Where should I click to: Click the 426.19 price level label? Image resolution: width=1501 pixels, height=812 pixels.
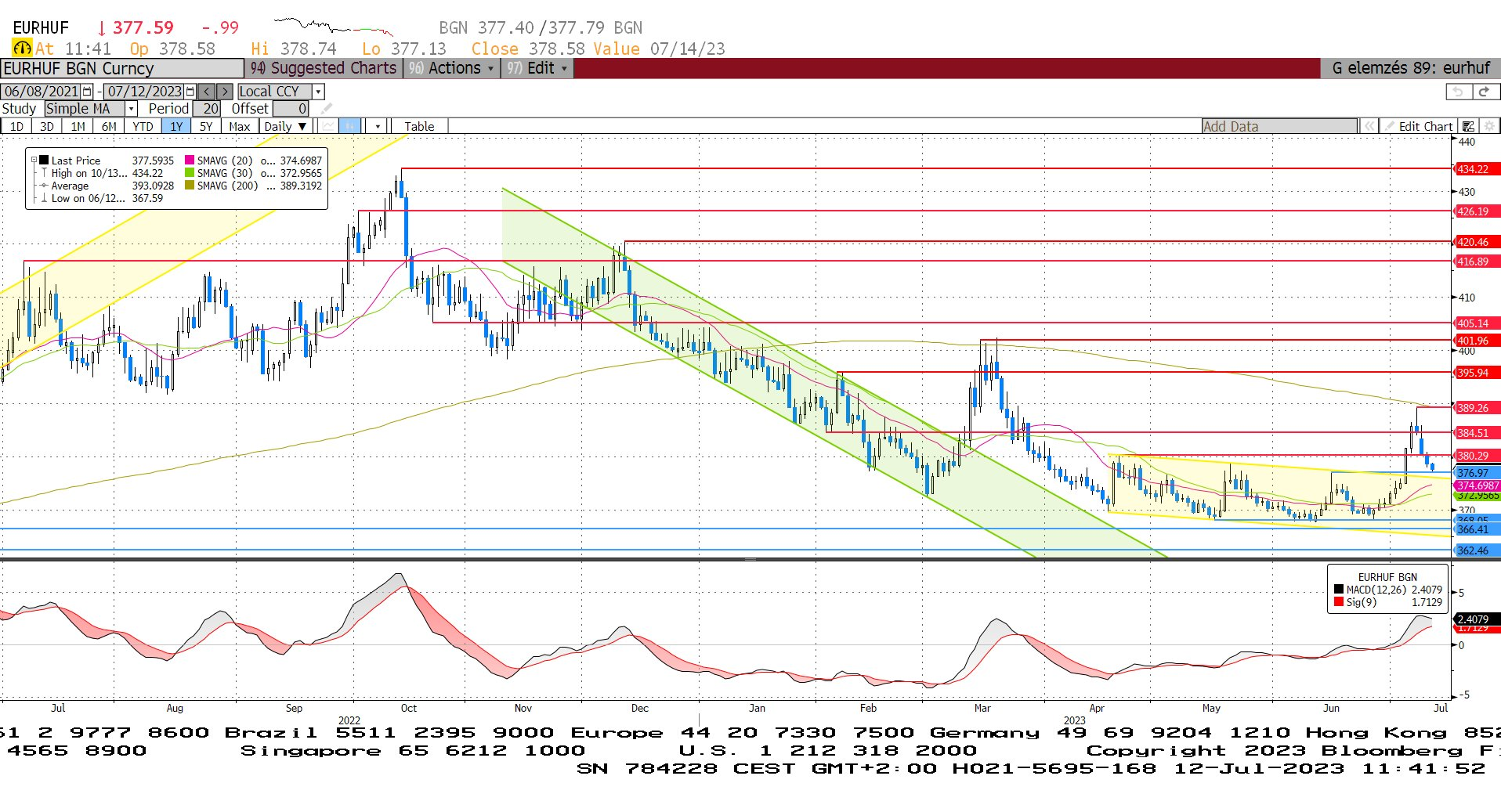click(1477, 211)
